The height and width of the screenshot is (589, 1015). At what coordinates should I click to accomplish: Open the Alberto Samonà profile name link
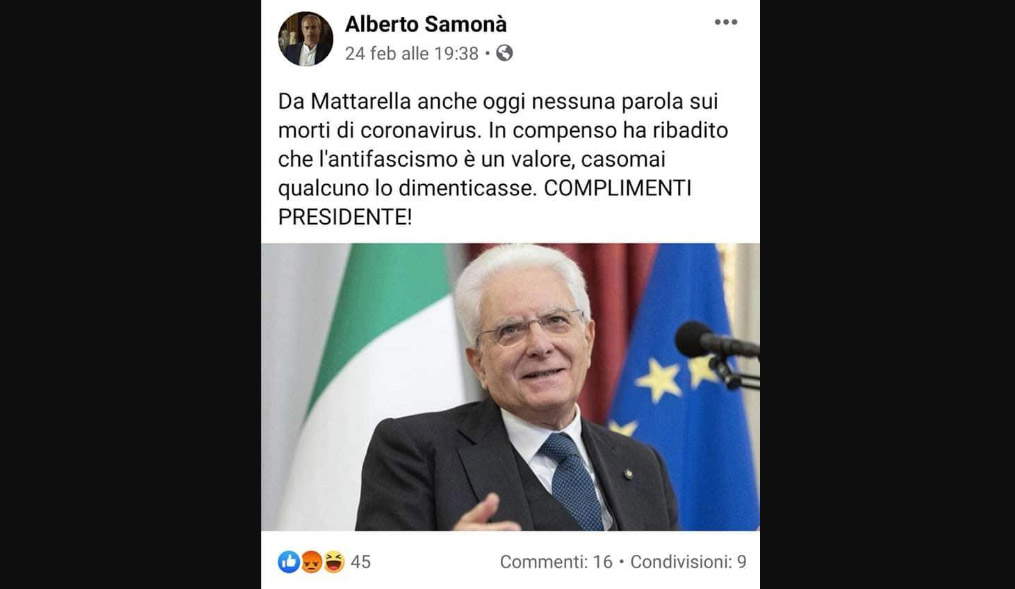coord(426,24)
